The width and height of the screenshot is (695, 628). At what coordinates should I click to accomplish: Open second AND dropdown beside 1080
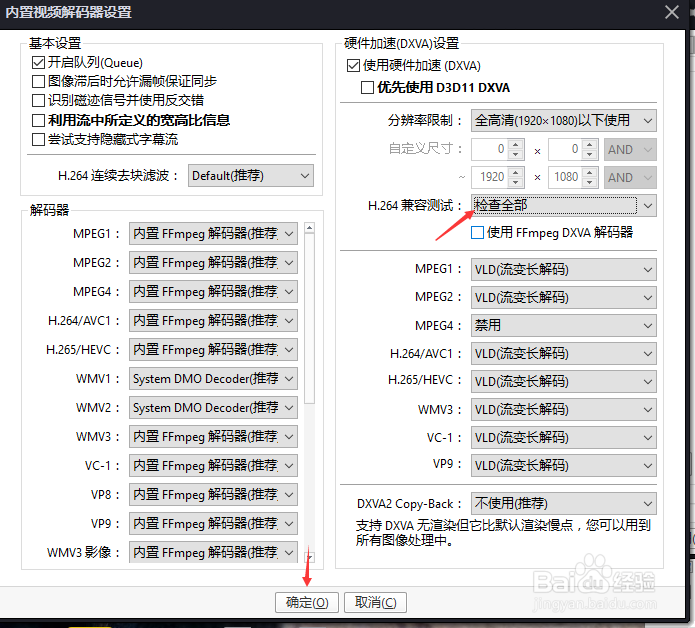coord(630,177)
